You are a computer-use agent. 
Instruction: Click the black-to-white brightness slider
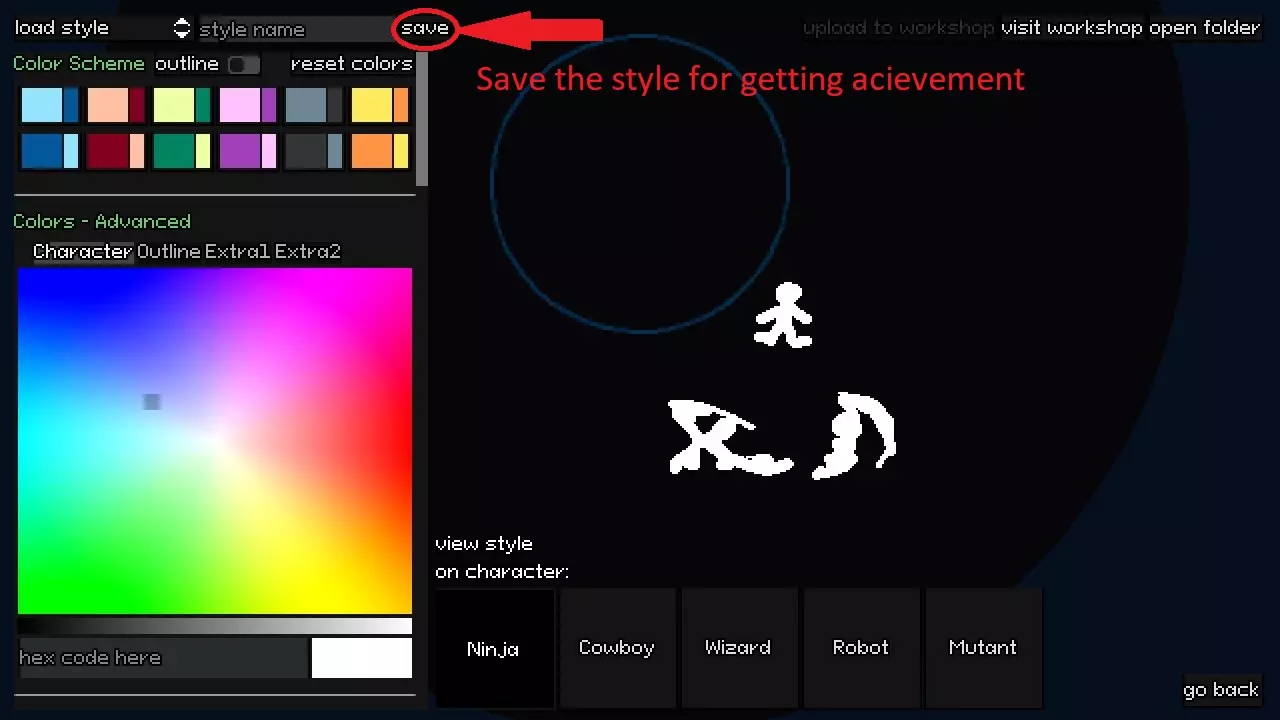(x=215, y=626)
